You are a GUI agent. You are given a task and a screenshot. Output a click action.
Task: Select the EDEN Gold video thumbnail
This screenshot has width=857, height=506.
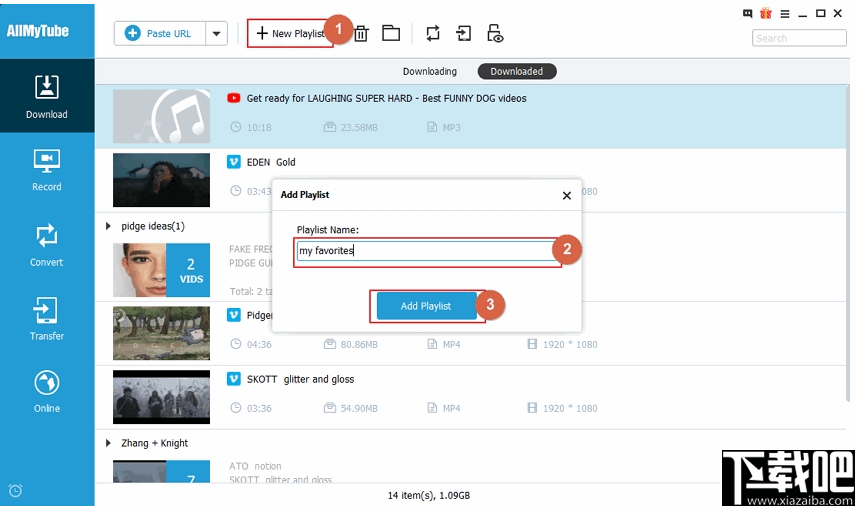(161, 180)
